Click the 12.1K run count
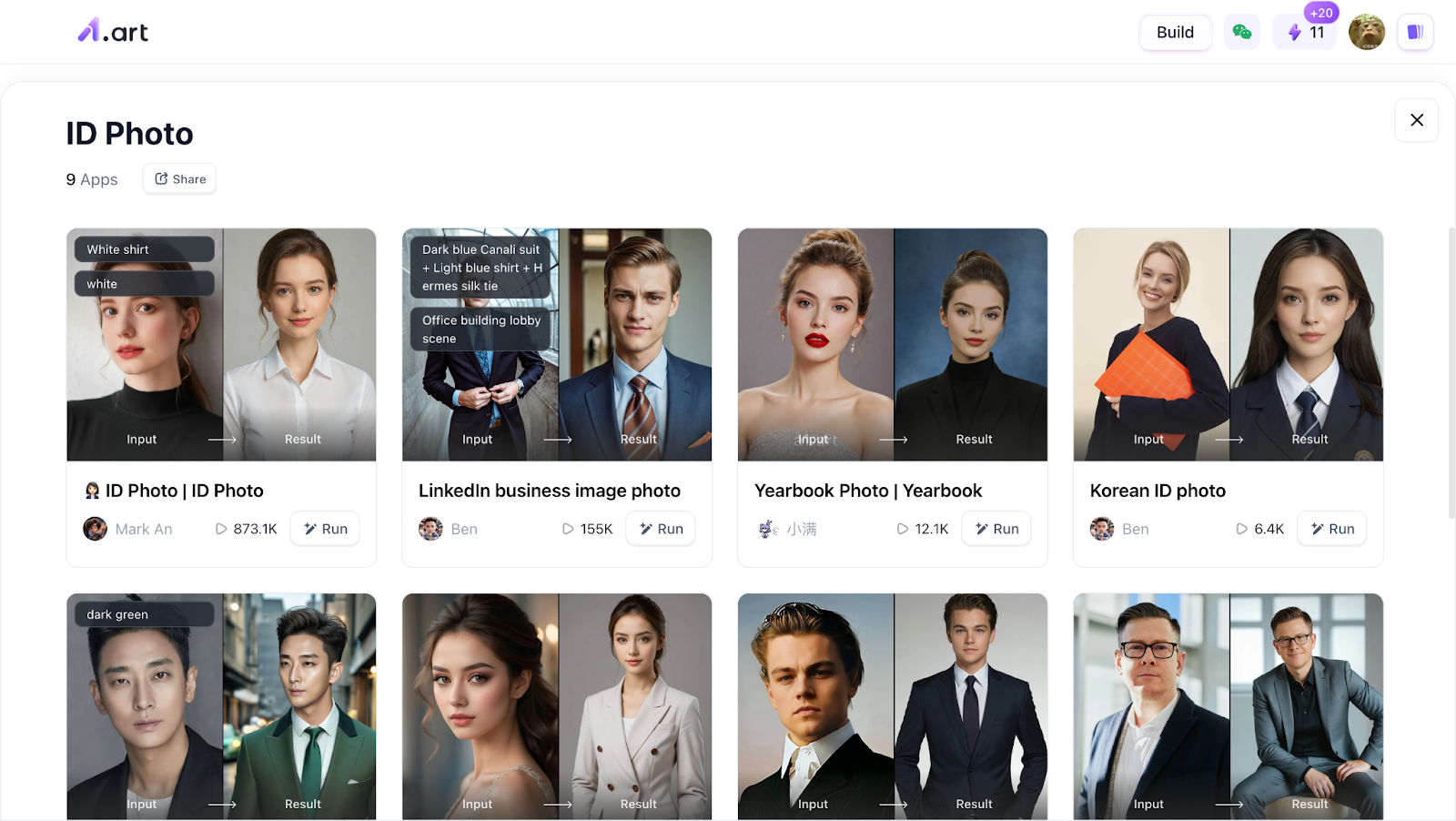The image size is (1456, 821). coord(923,529)
